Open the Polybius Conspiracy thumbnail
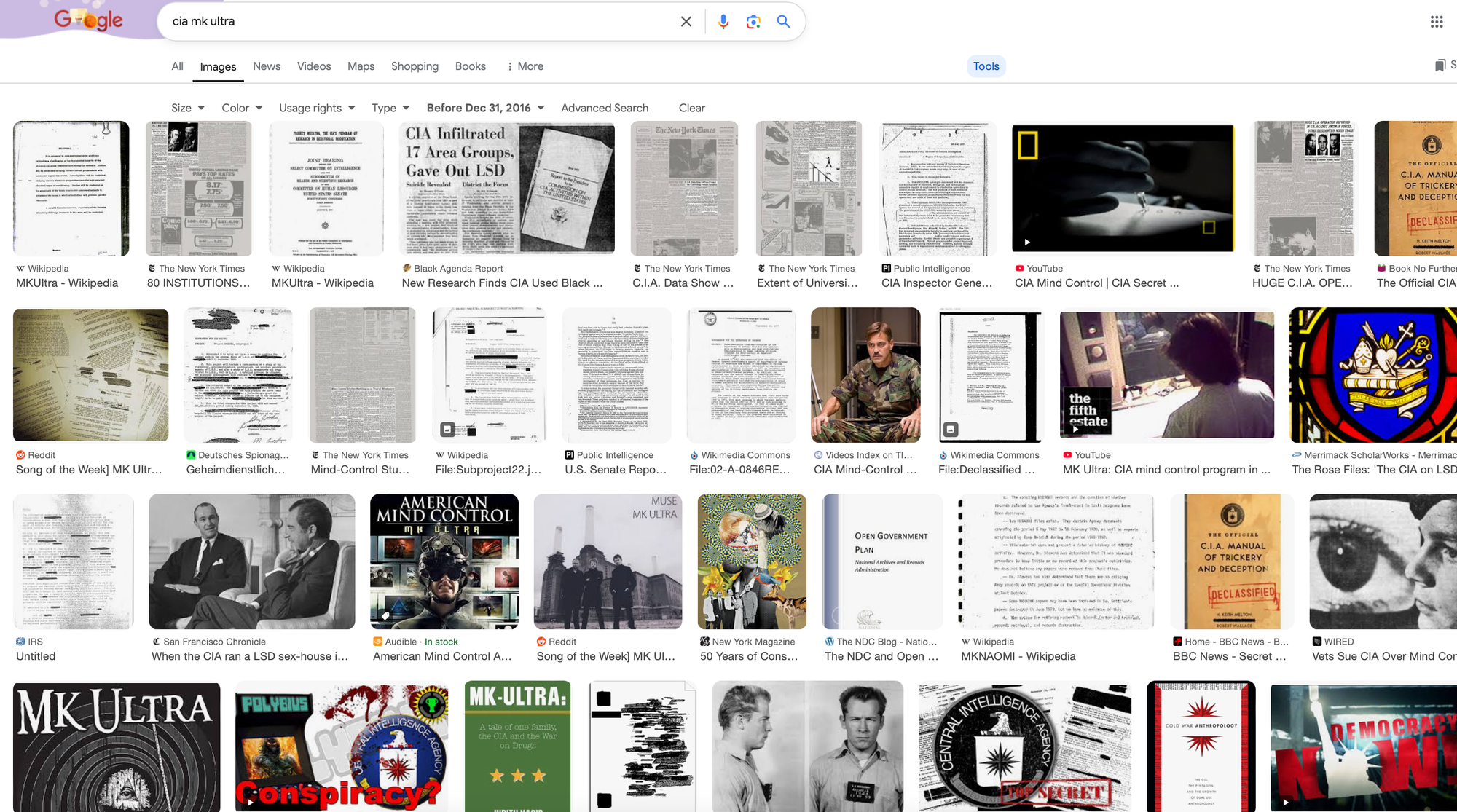This screenshot has width=1457, height=812. click(342, 746)
